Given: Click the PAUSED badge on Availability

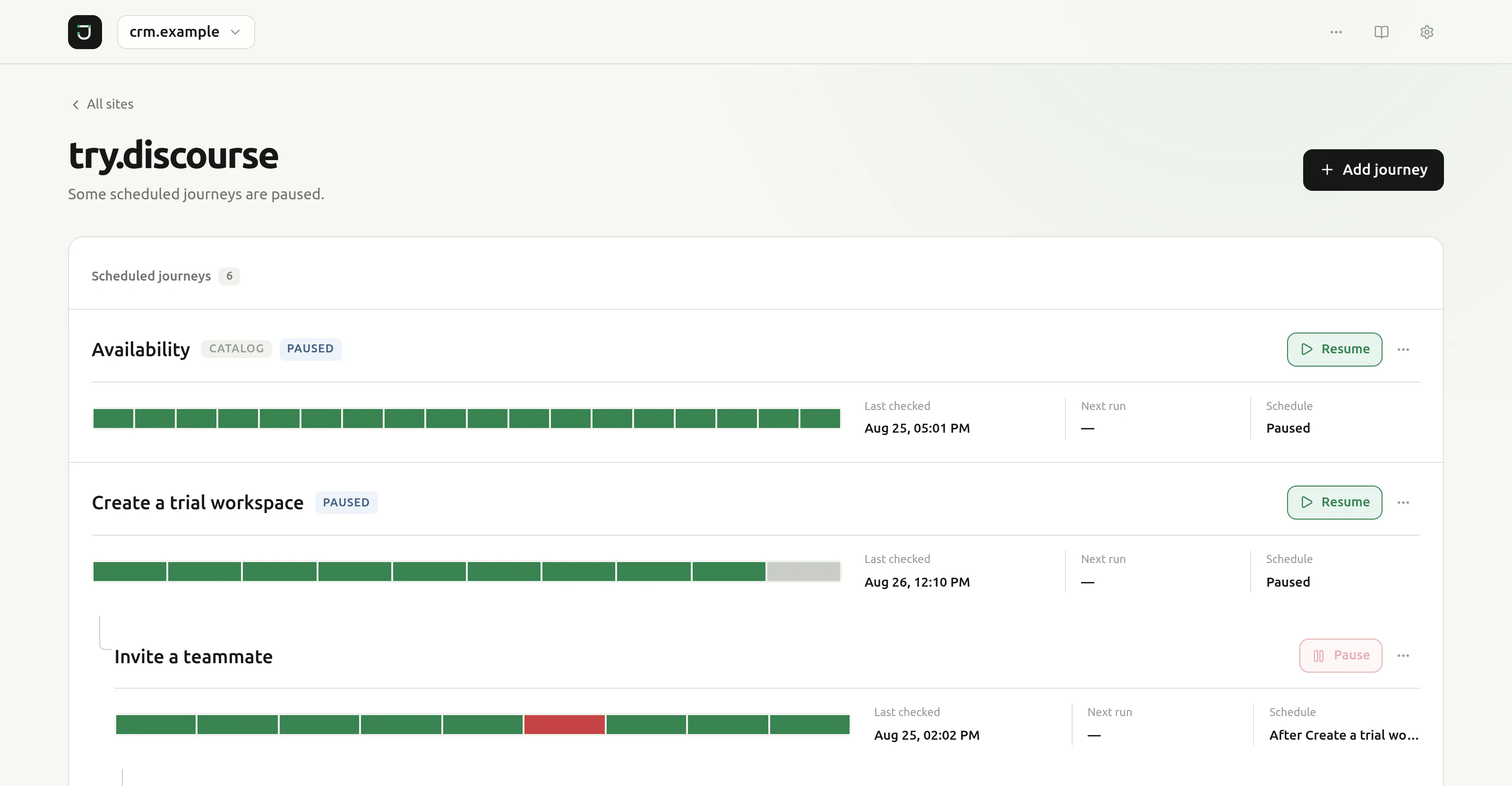Looking at the screenshot, I should 310,349.
